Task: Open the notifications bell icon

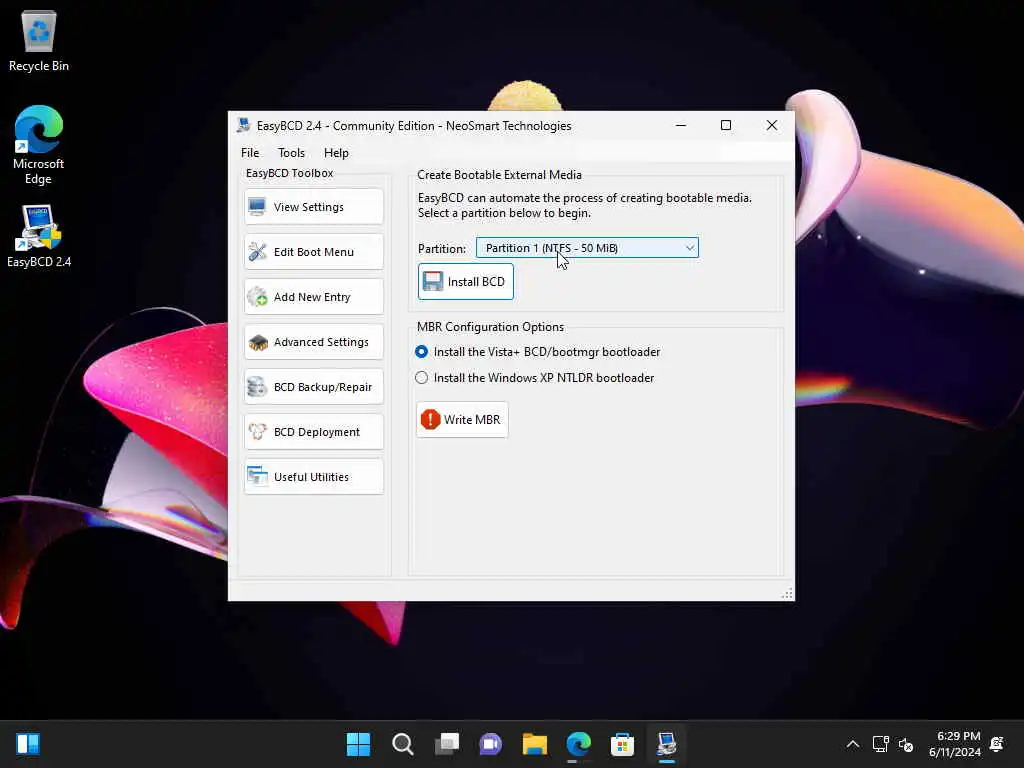Action: 997,744
